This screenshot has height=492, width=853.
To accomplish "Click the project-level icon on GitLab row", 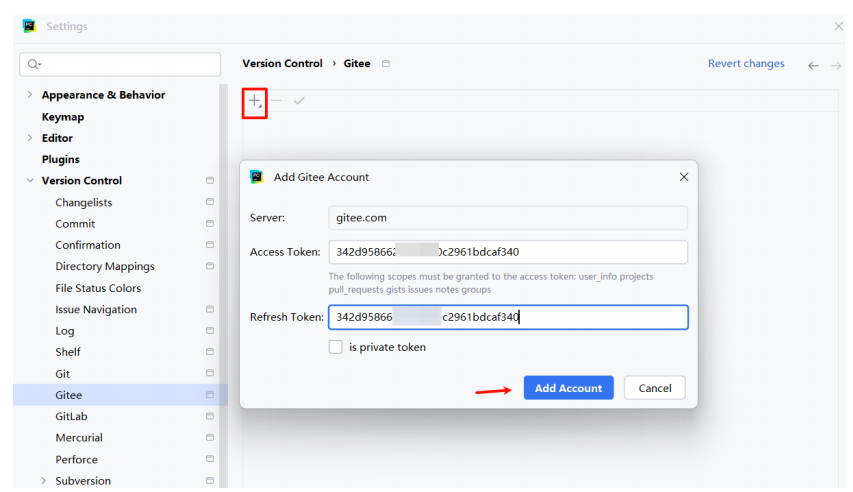I will (210, 416).
